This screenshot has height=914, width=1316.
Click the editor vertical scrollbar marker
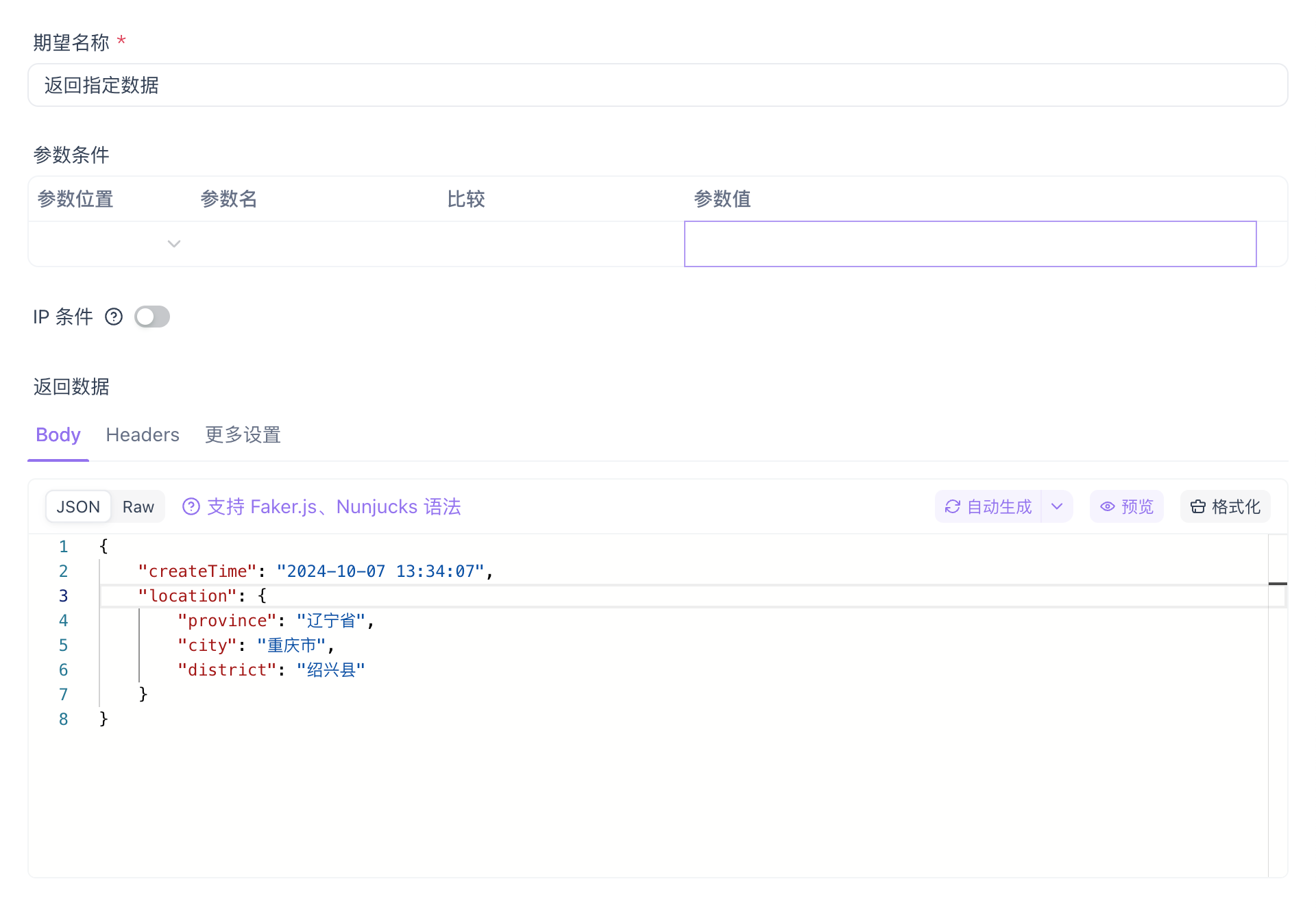click(x=1278, y=584)
